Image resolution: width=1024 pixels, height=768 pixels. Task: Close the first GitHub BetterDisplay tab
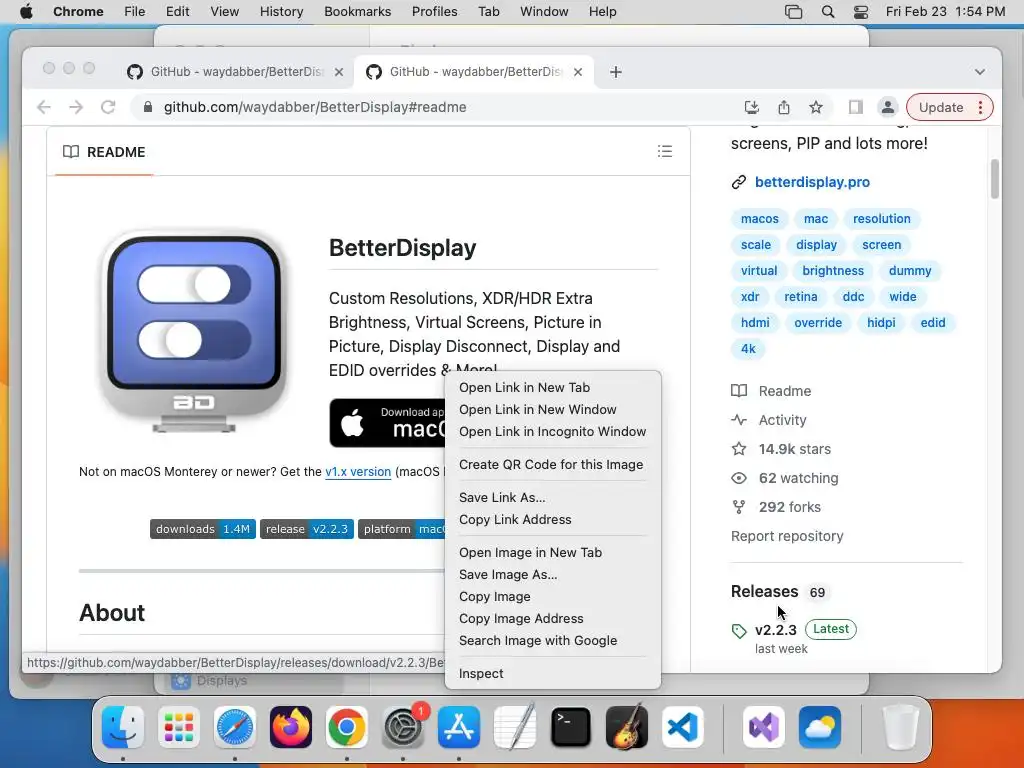tap(339, 72)
